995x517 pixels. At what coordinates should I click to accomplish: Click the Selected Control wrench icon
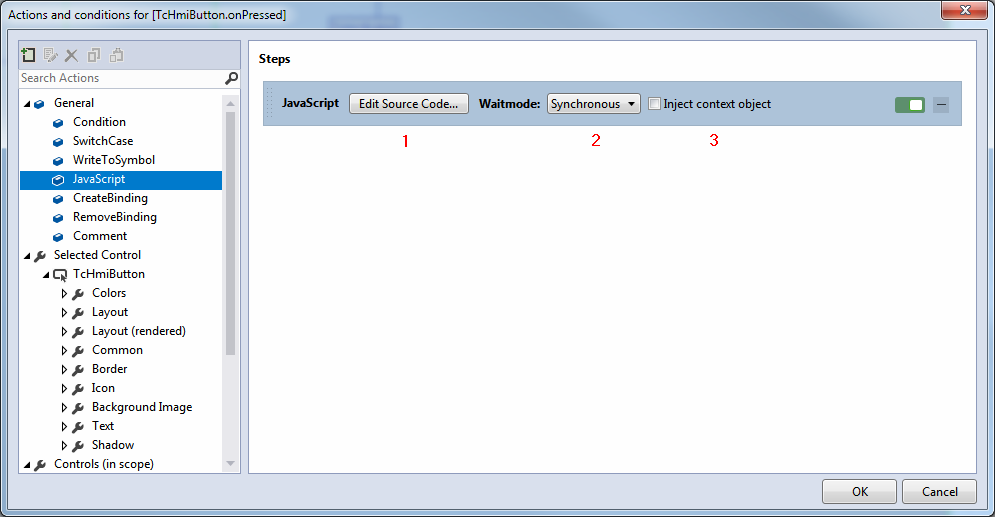pyautogui.click(x=39, y=256)
